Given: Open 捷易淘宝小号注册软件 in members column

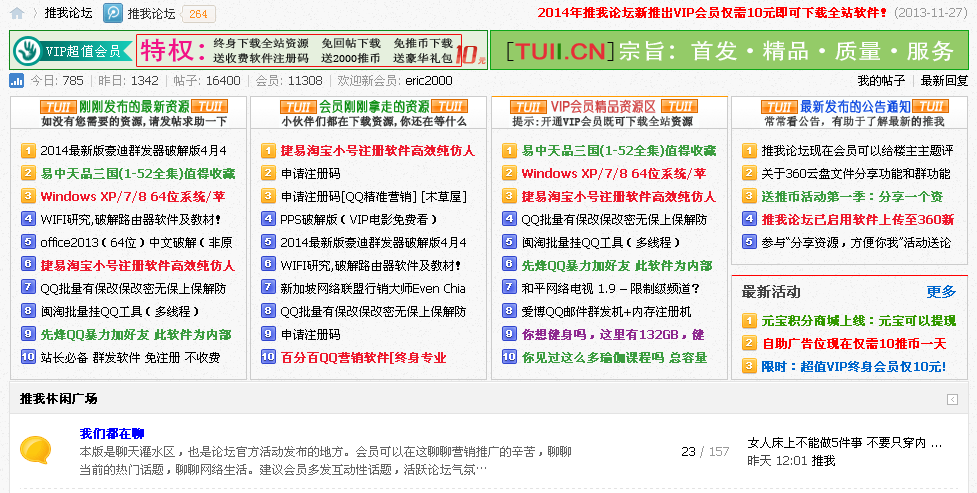Looking at the screenshot, I should (378, 150).
